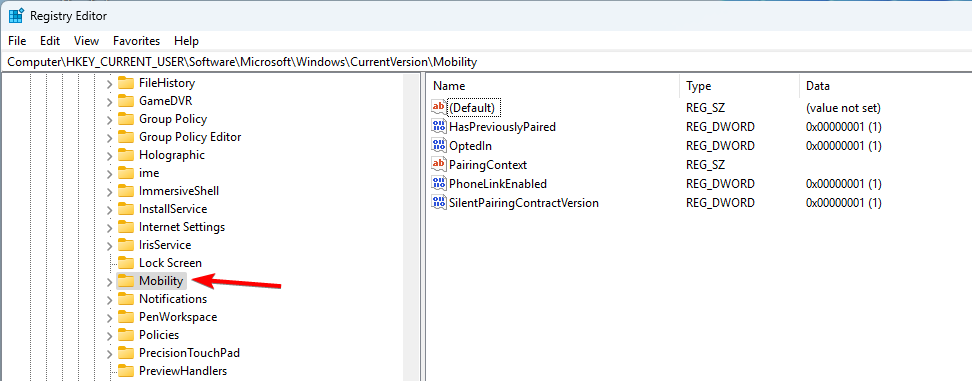Click PhoneLinkEnabled data 0x00000001 (1)
This screenshot has width=972, height=381.
(x=843, y=184)
